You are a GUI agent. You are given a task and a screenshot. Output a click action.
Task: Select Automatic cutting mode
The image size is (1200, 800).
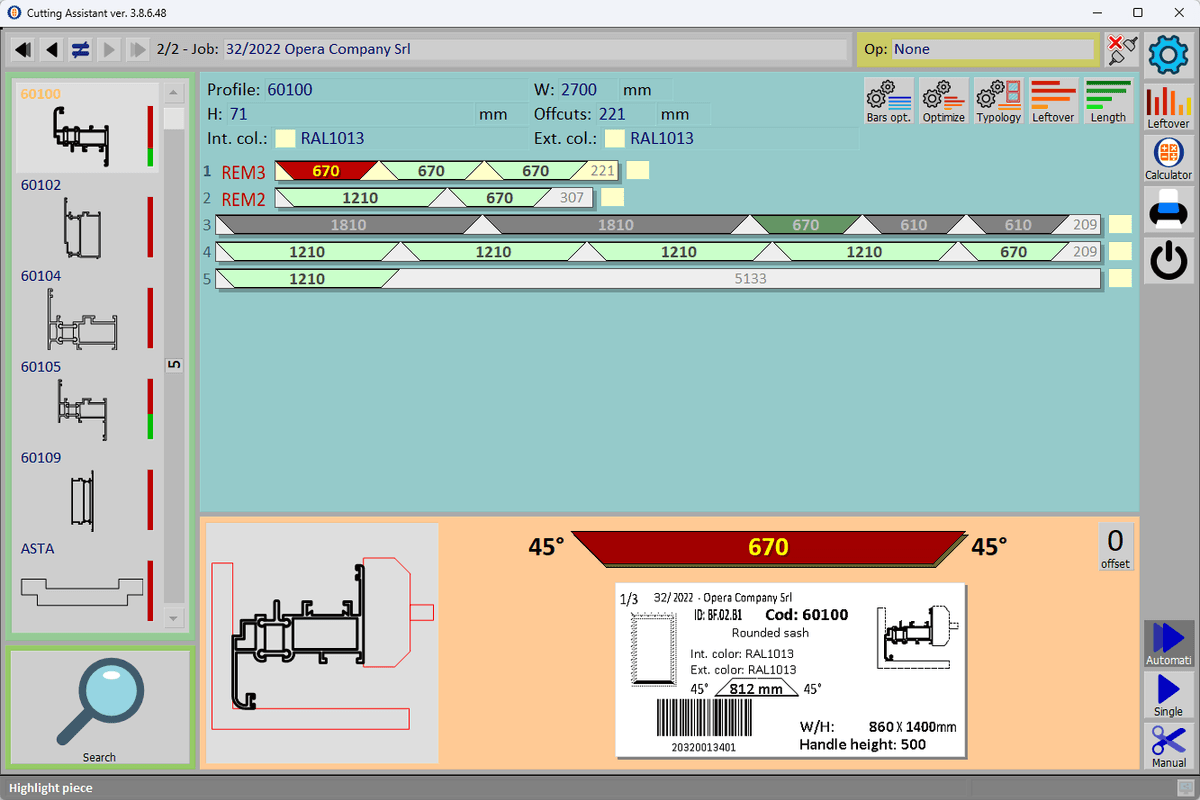tap(1168, 644)
